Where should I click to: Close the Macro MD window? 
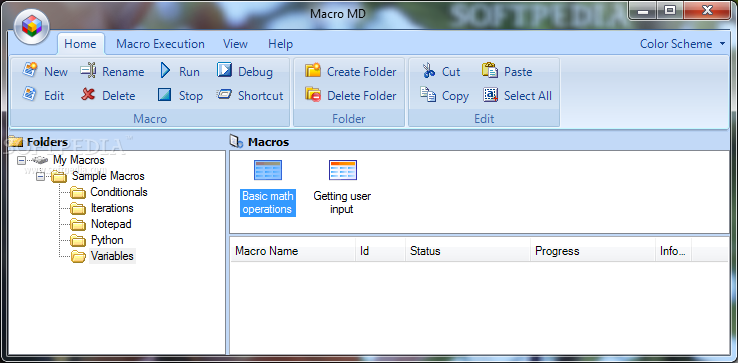pyautogui.click(x=706, y=9)
